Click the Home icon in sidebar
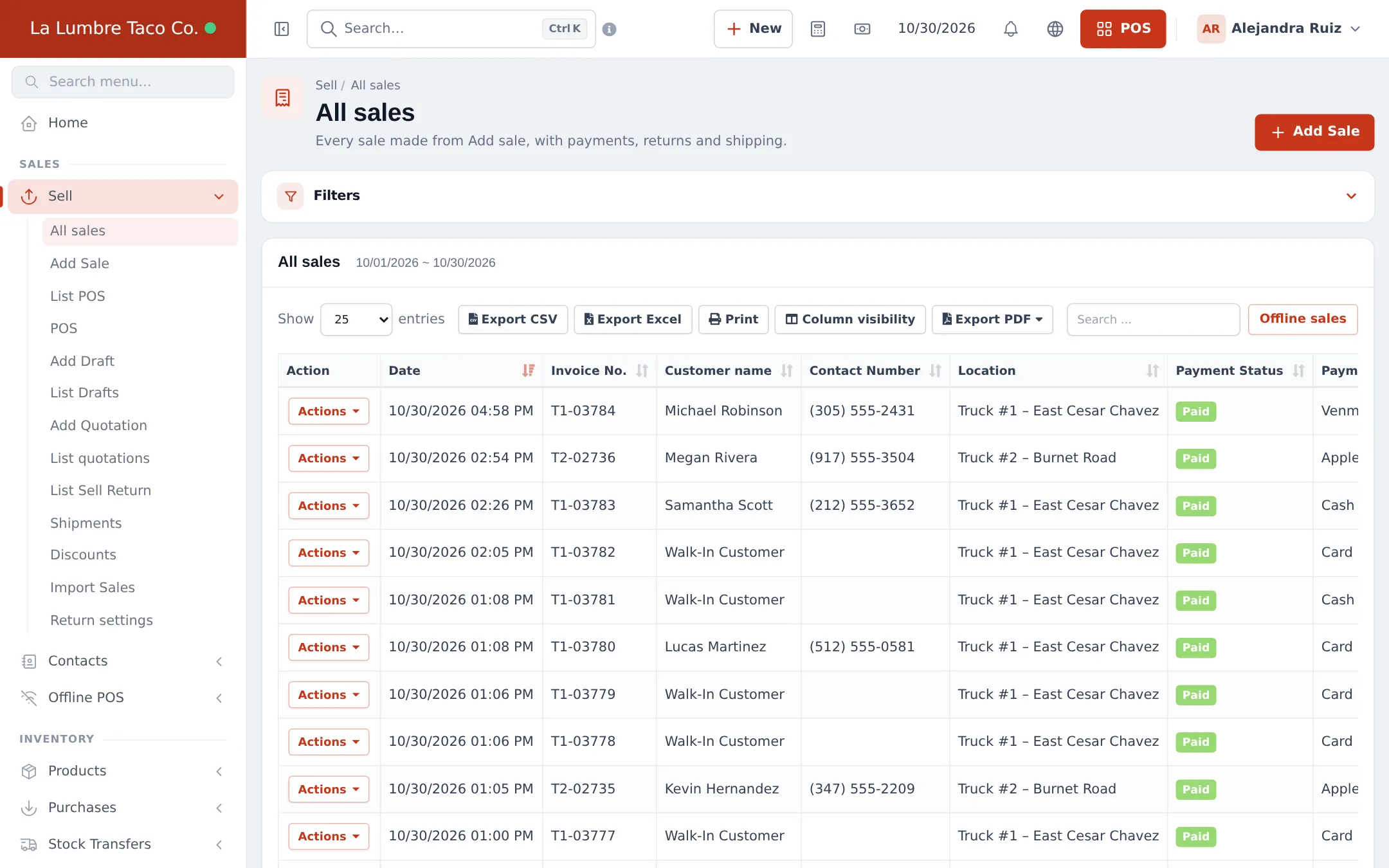Screen dimensions: 1389x868 29,123
